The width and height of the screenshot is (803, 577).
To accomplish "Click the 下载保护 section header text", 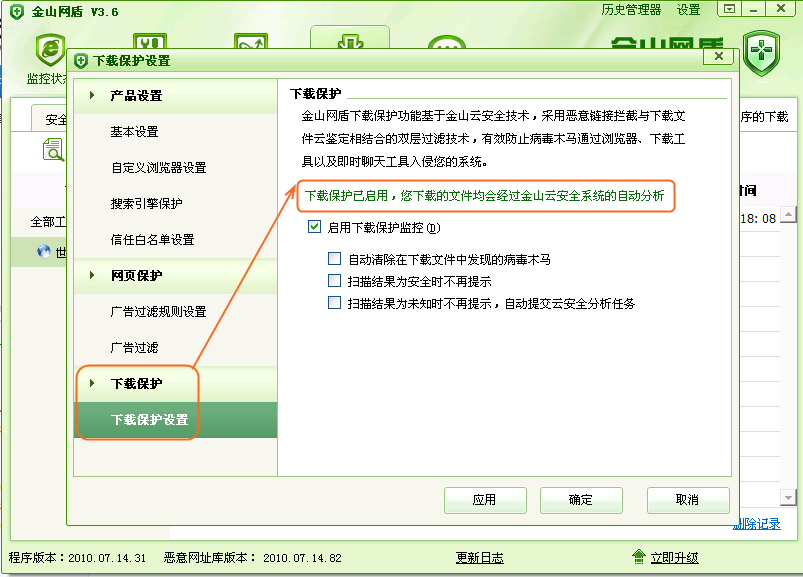I will [136, 383].
